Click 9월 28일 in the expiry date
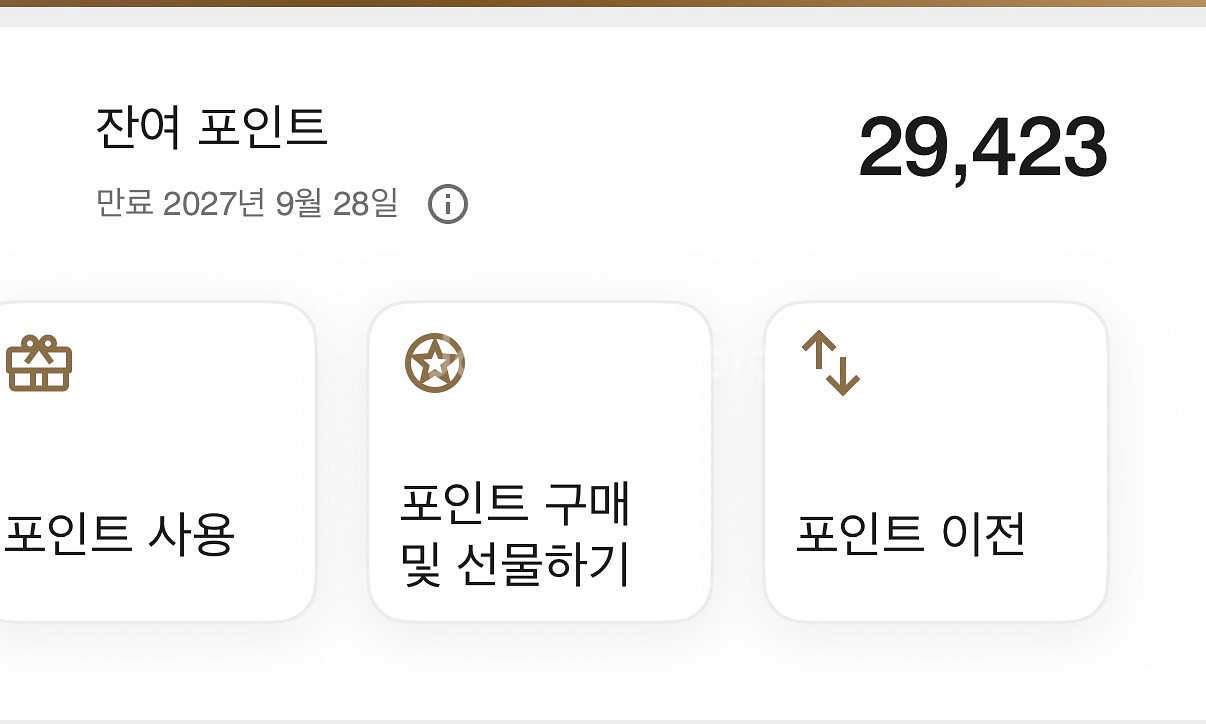1206x724 pixels. pyautogui.click(x=336, y=203)
